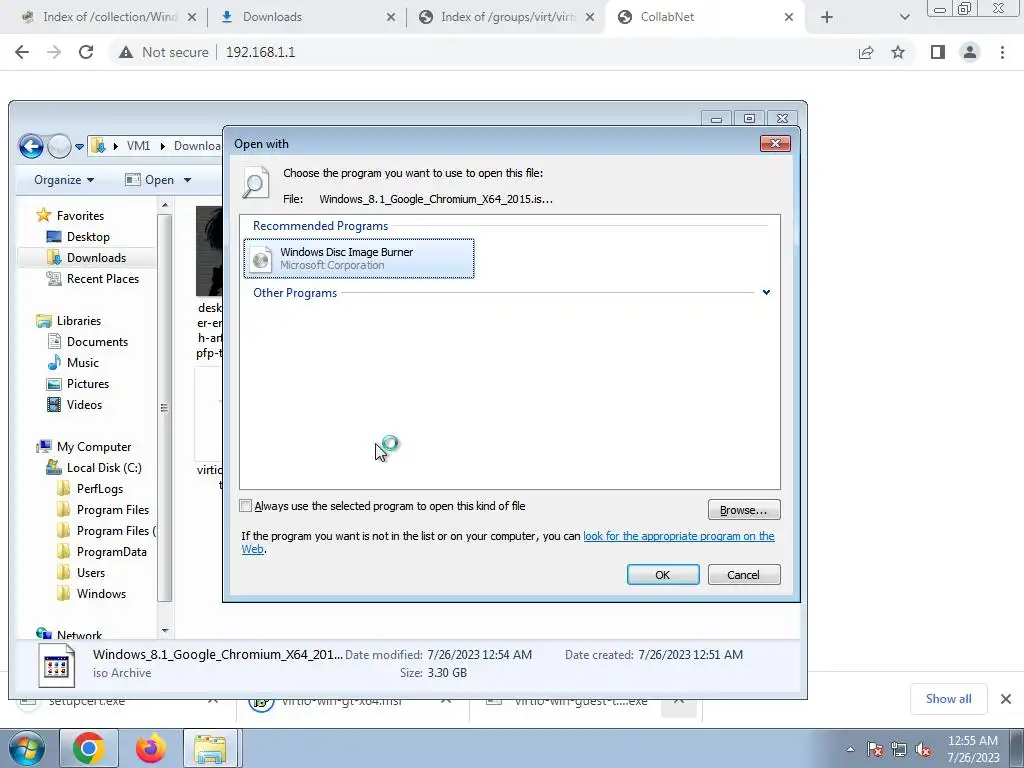The height and width of the screenshot is (768, 1024).
Task: Click Browse button in Open with
Action: (x=744, y=510)
